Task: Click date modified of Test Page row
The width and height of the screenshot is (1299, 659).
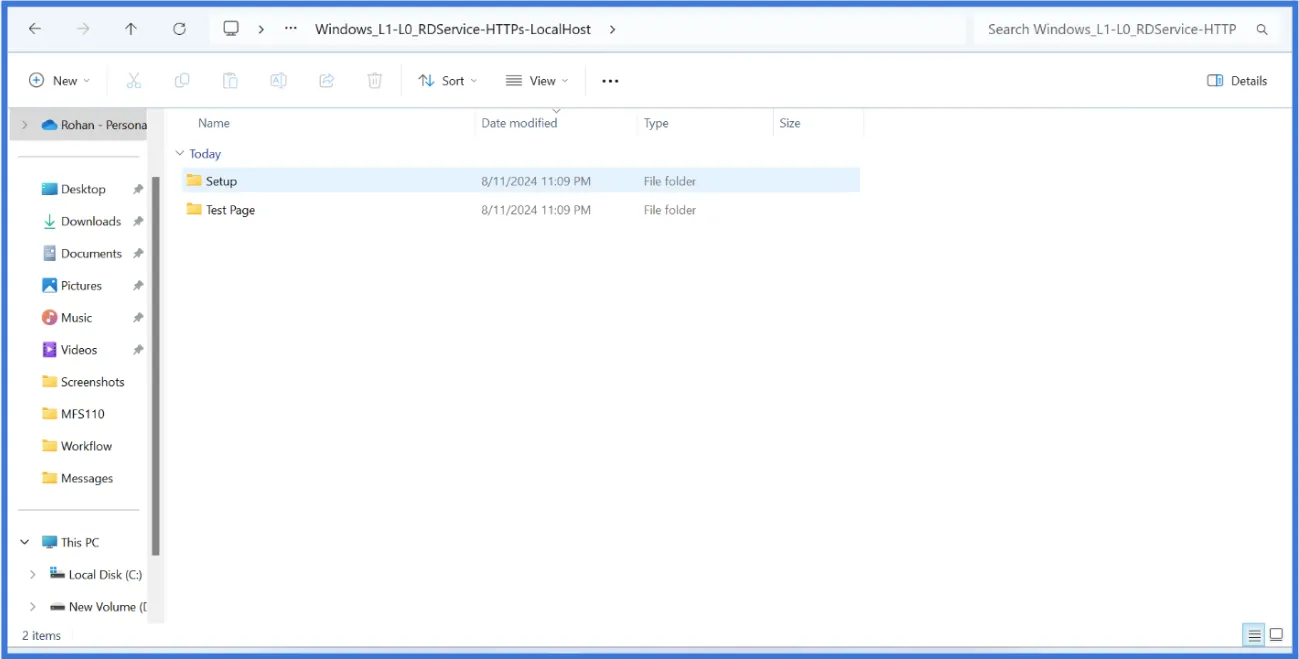Action: click(536, 210)
